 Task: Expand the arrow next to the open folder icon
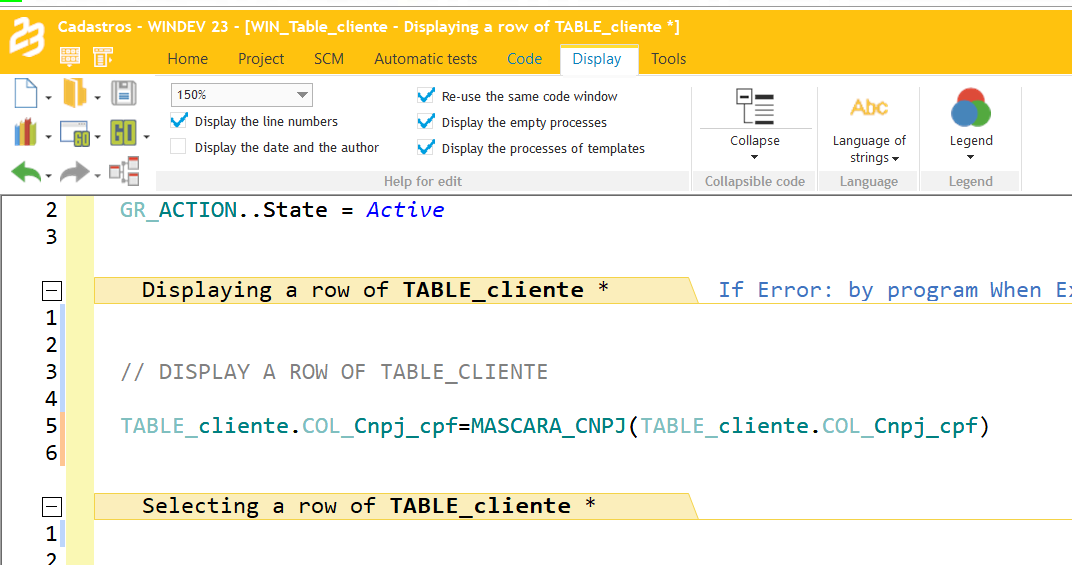pos(97,98)
